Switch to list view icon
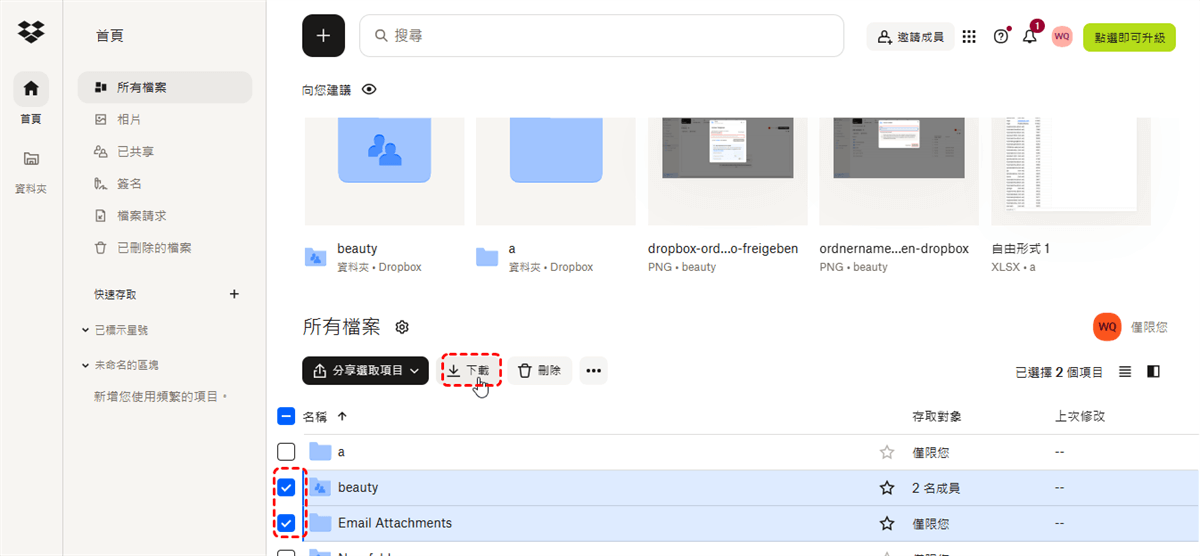 pos(1125,371)
